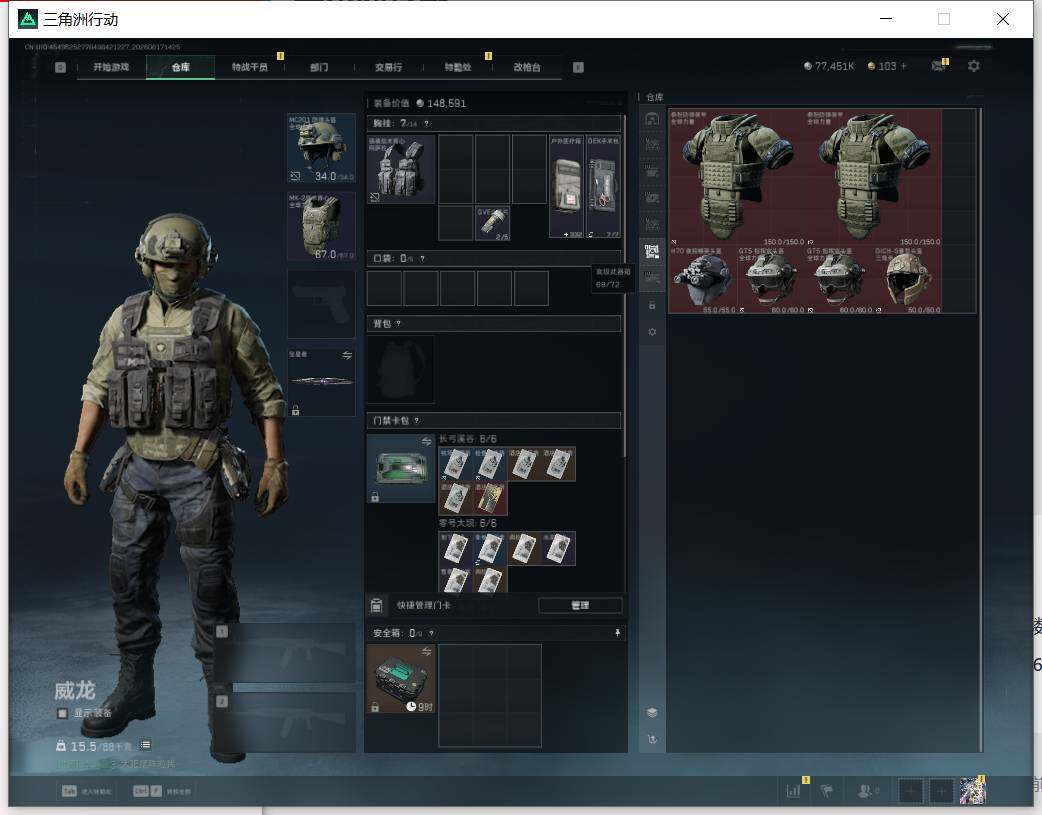The width and height of the screenshot is (1042, 815).
Task: Open the 特勤处 tab
Action: 458,67
